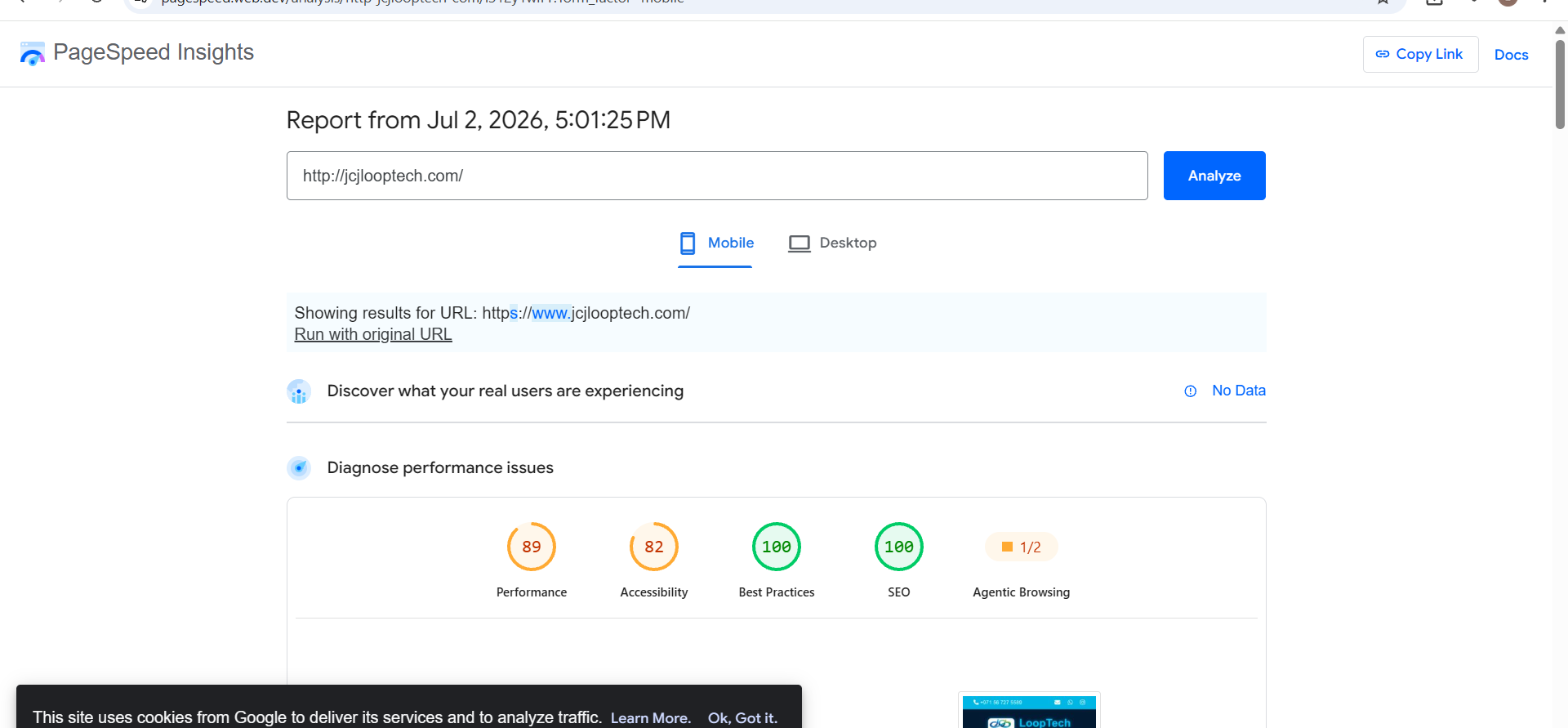Image resolution: width=1568 pixels, height=728 pixels.
Task: Click Run with original URL link
Action: click(x=373, y=334)
